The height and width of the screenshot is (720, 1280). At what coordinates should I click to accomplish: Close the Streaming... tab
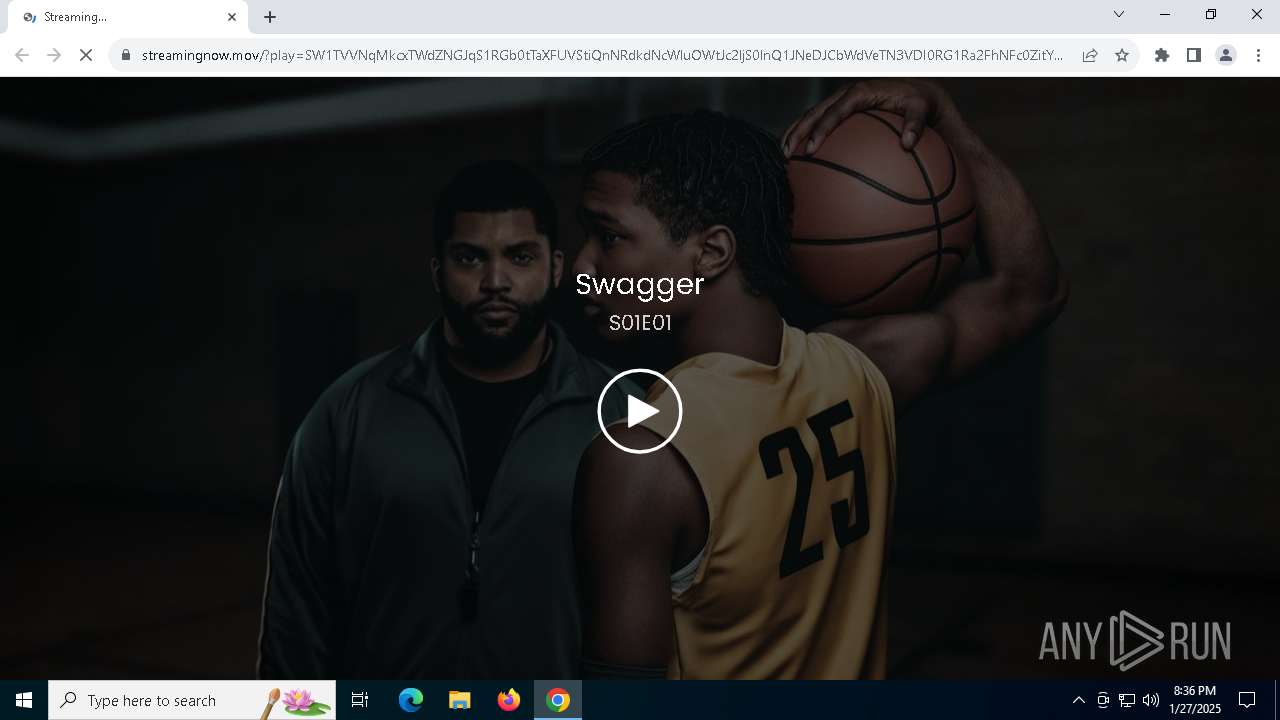(232, 17)
